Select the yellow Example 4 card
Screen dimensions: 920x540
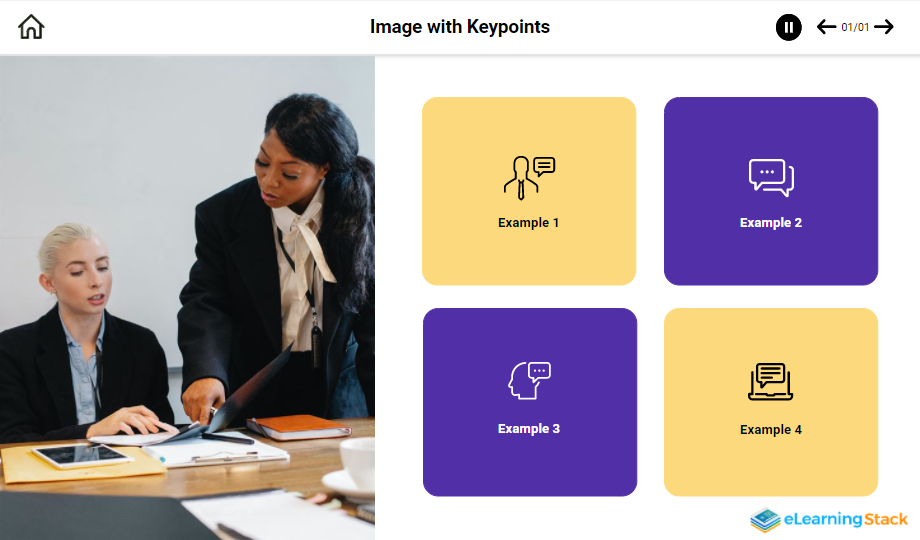pos(771,402)
